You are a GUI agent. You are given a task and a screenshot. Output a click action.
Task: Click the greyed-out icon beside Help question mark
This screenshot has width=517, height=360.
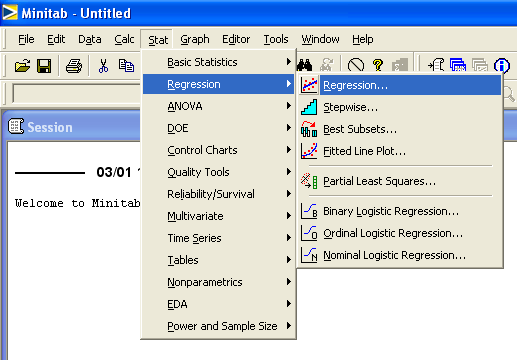(400, 65)
